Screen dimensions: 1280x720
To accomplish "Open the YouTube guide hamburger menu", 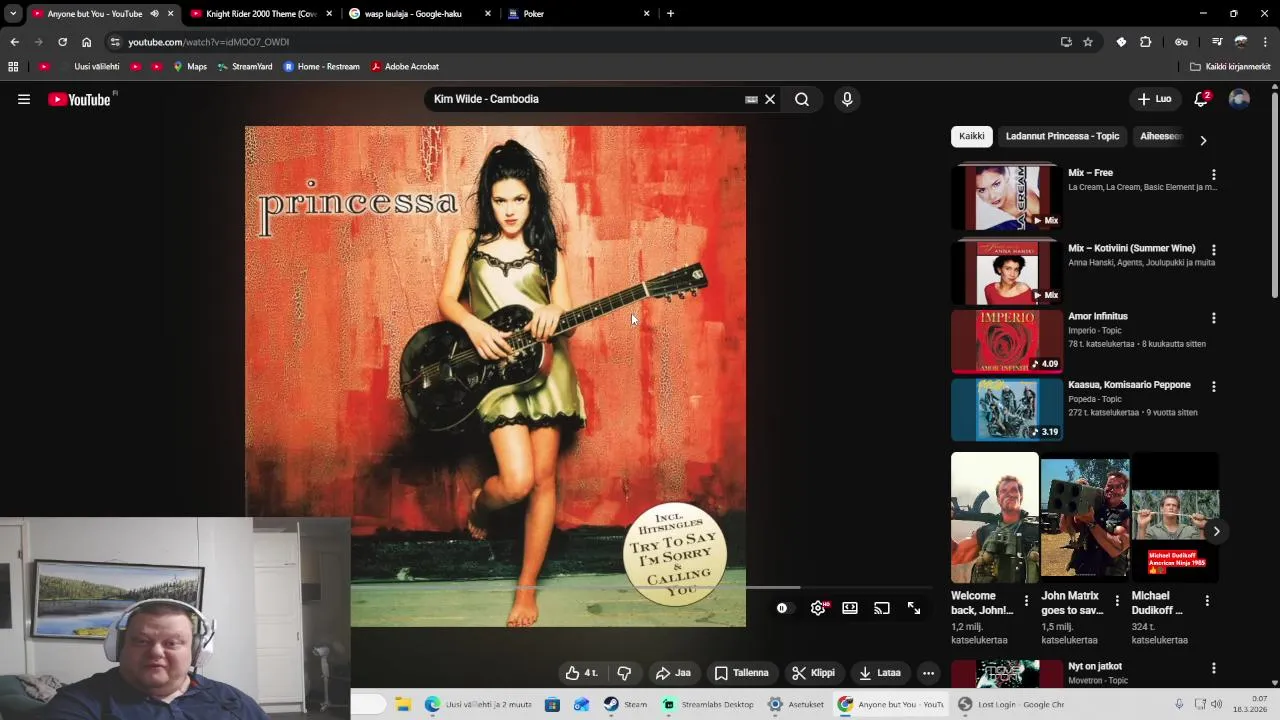I will [24, 99].
